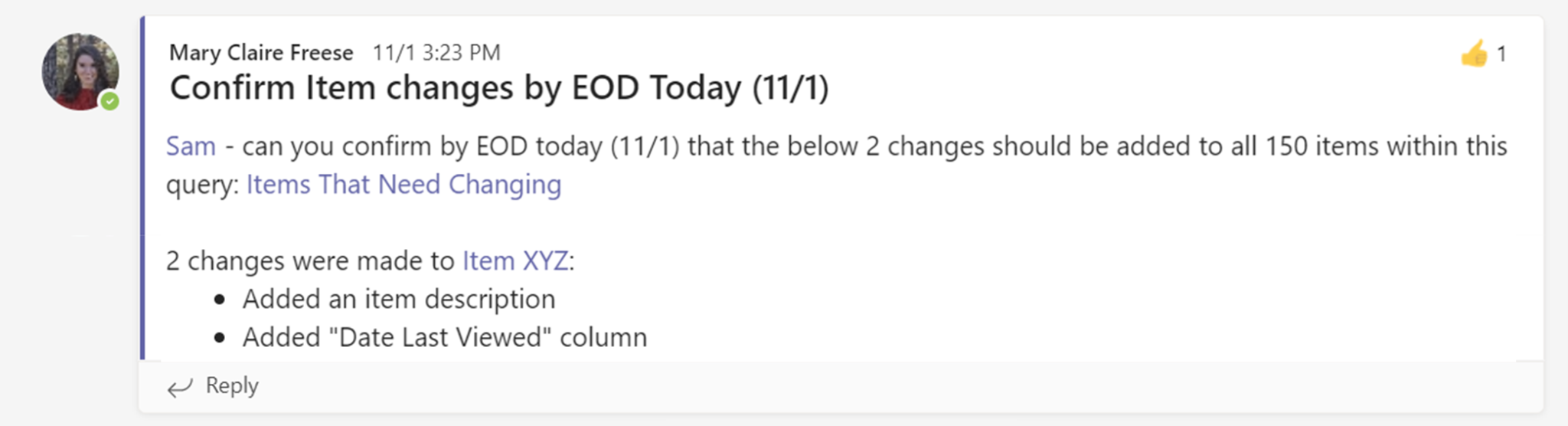Click the 11/1 3:23 PM timestamp

click(x=436, y=53)
